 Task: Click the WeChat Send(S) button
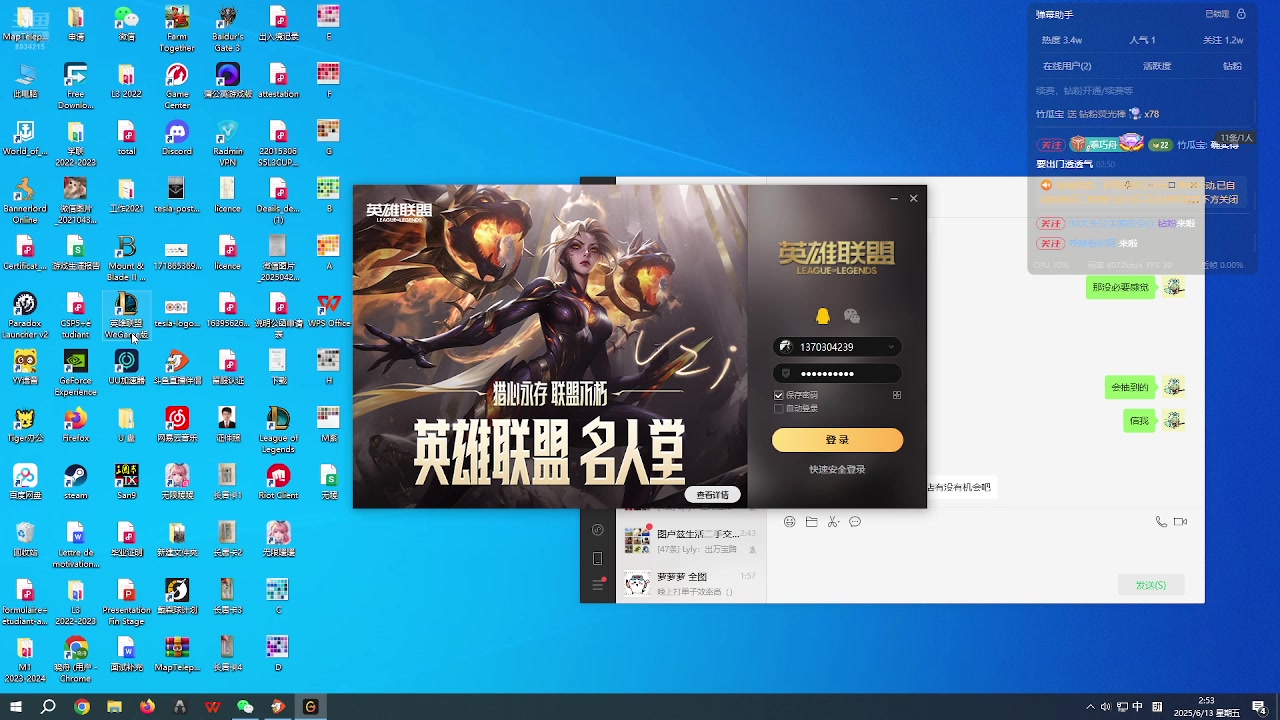(x=1150, y=585)
